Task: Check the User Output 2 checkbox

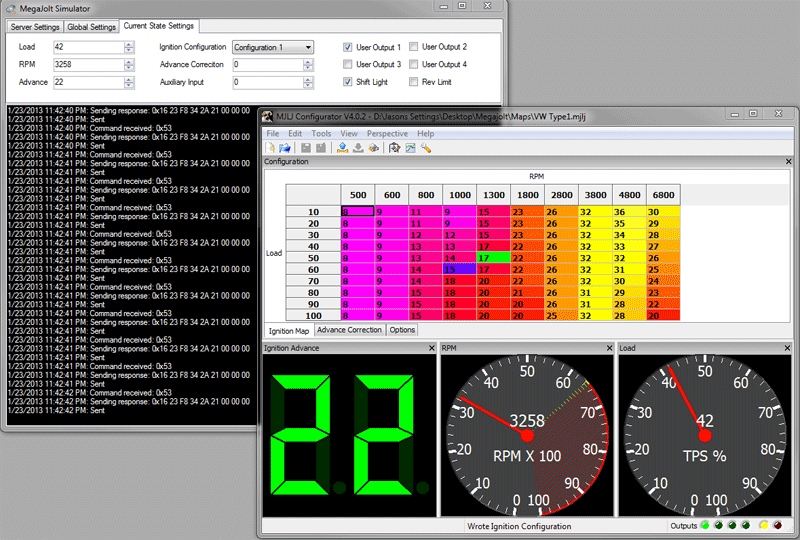Action: tap(414, 46)
